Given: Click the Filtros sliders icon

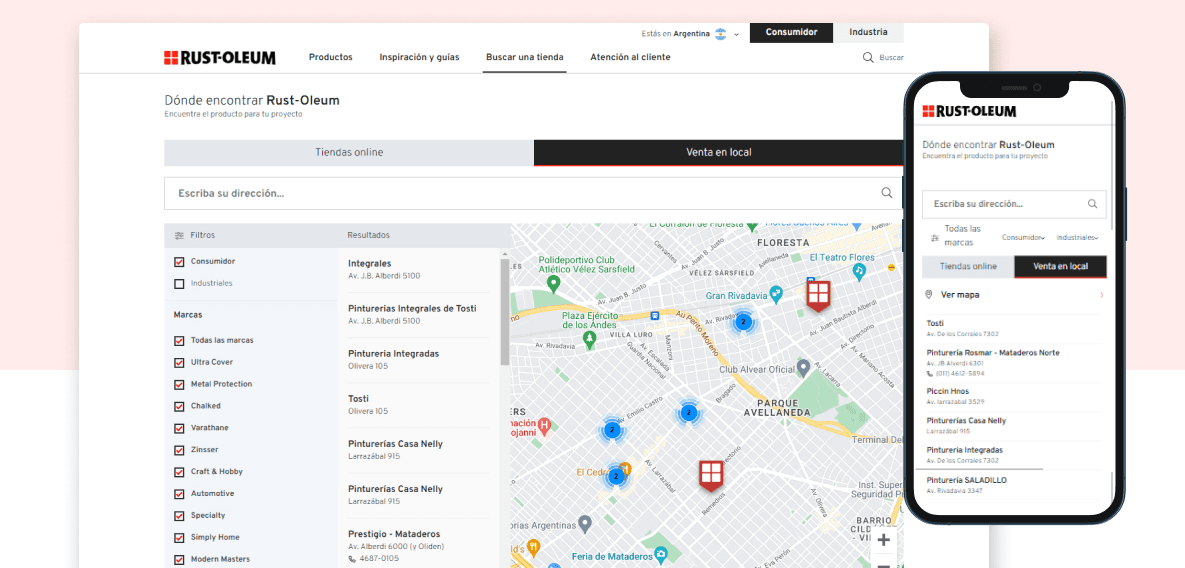Looking at the screenshot, I should pos(179,236).
